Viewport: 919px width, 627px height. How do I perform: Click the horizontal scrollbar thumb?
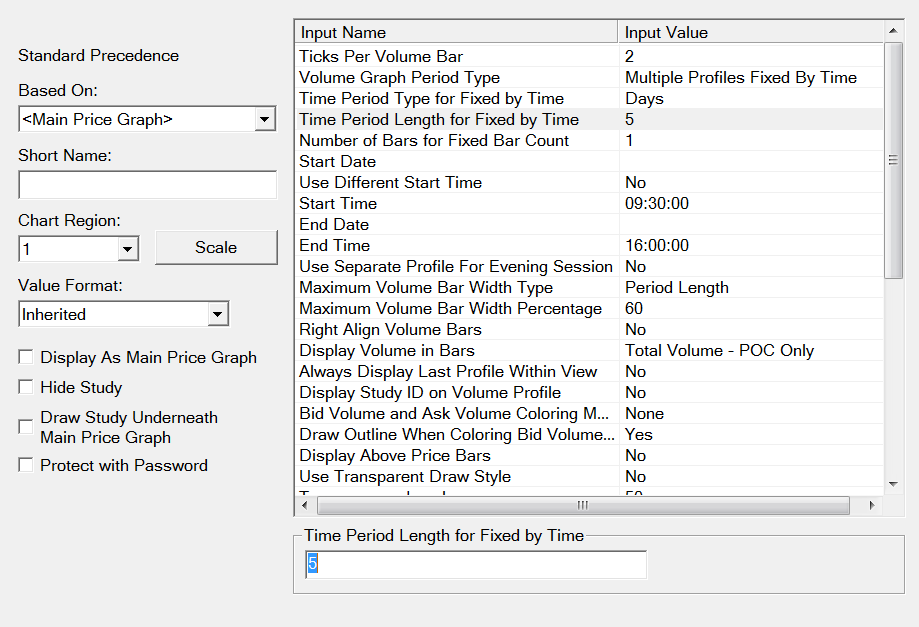(582, 506)
